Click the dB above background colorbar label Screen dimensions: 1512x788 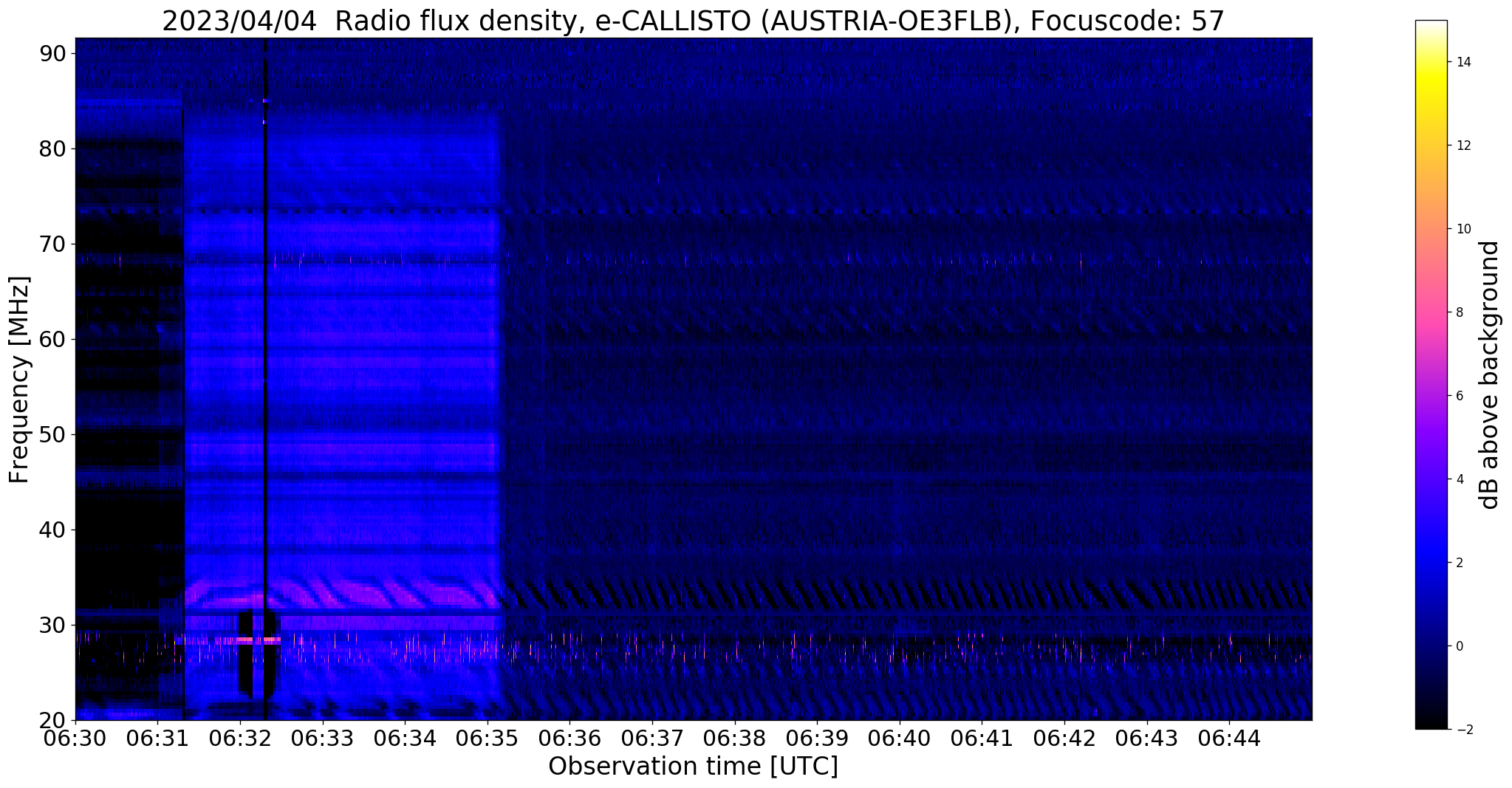pyautogui.click(x=1490, y=375)
